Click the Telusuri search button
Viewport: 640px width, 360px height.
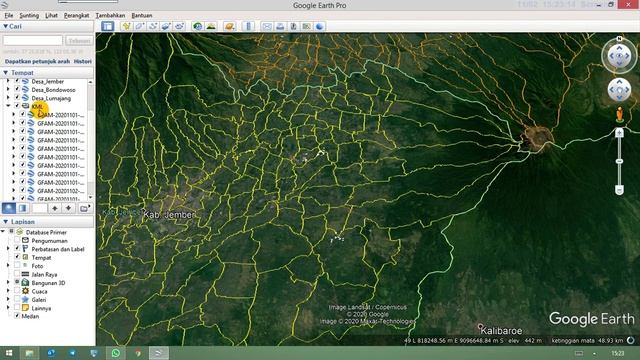click(x=79, y=40)
